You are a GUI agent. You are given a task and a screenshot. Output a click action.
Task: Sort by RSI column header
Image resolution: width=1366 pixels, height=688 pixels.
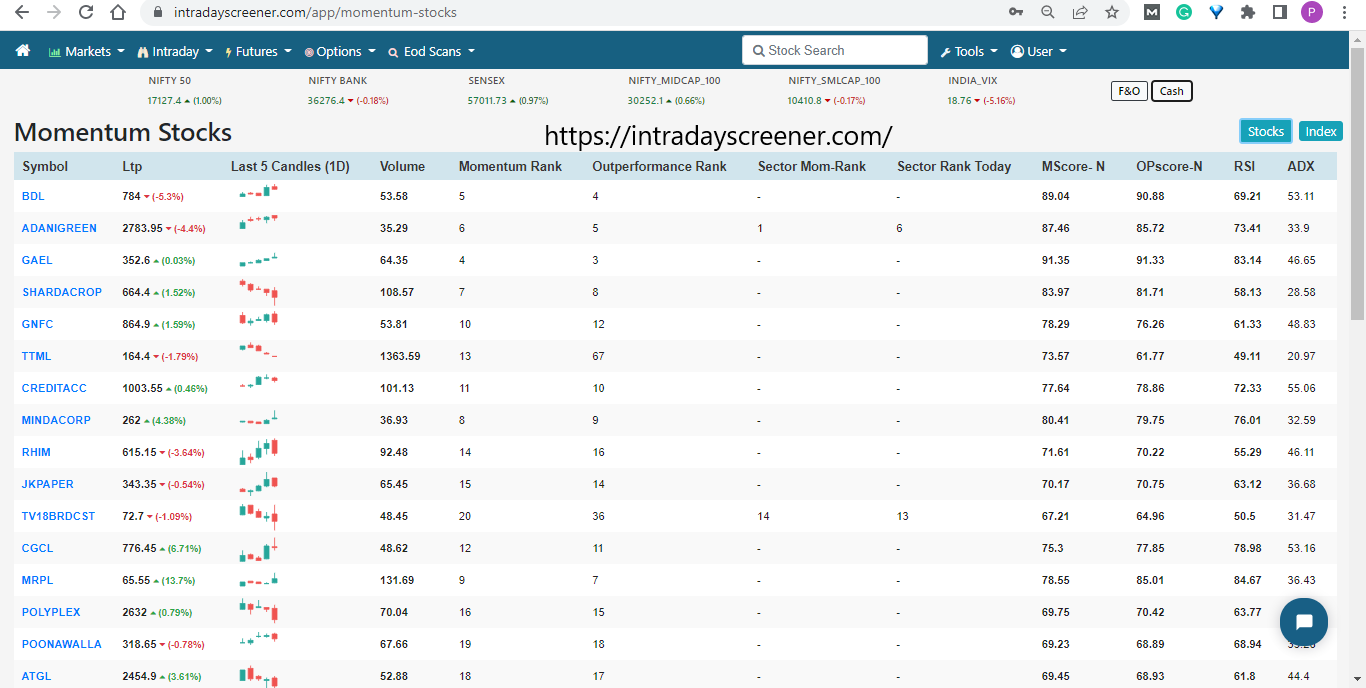pyautogui.click(x=1245, y=167)
